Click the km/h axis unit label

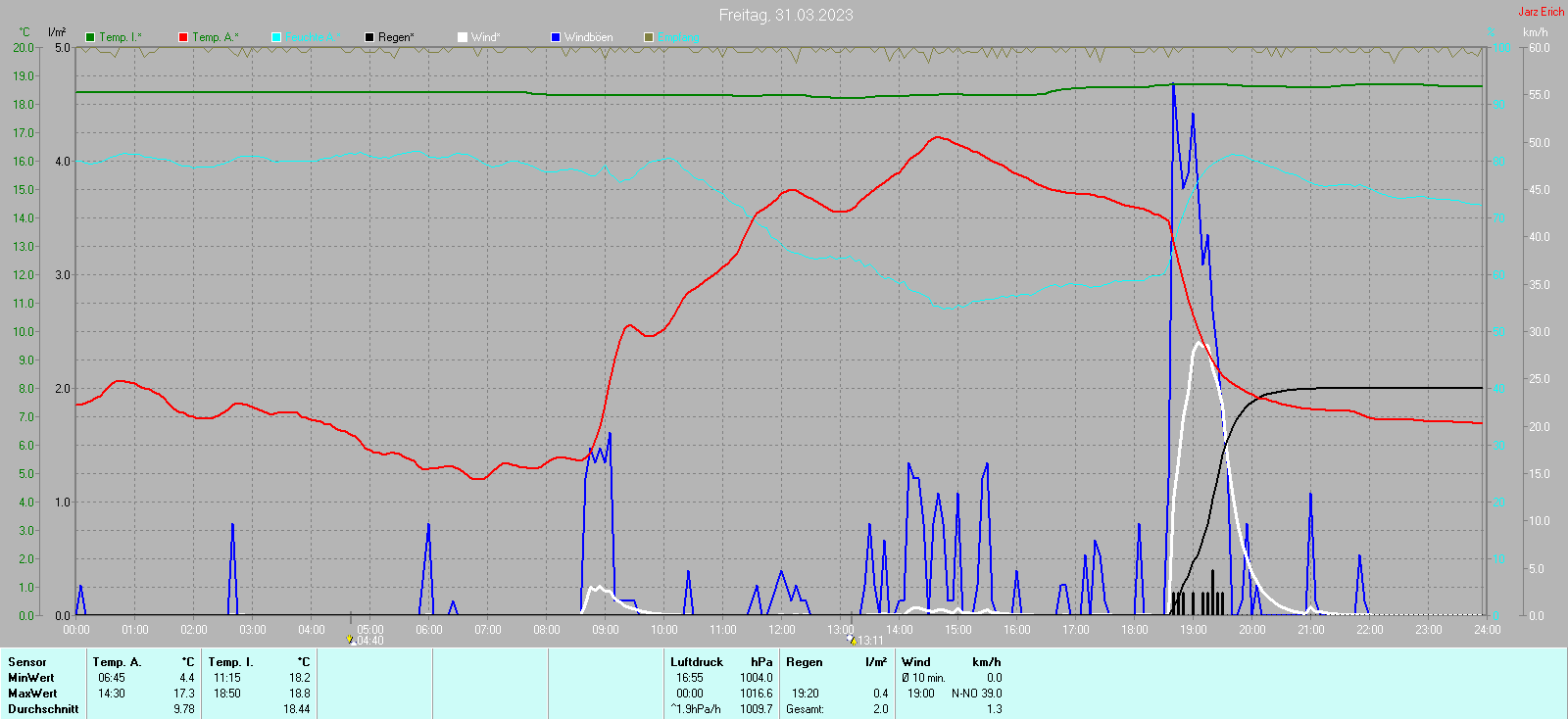coord(1535,32)
